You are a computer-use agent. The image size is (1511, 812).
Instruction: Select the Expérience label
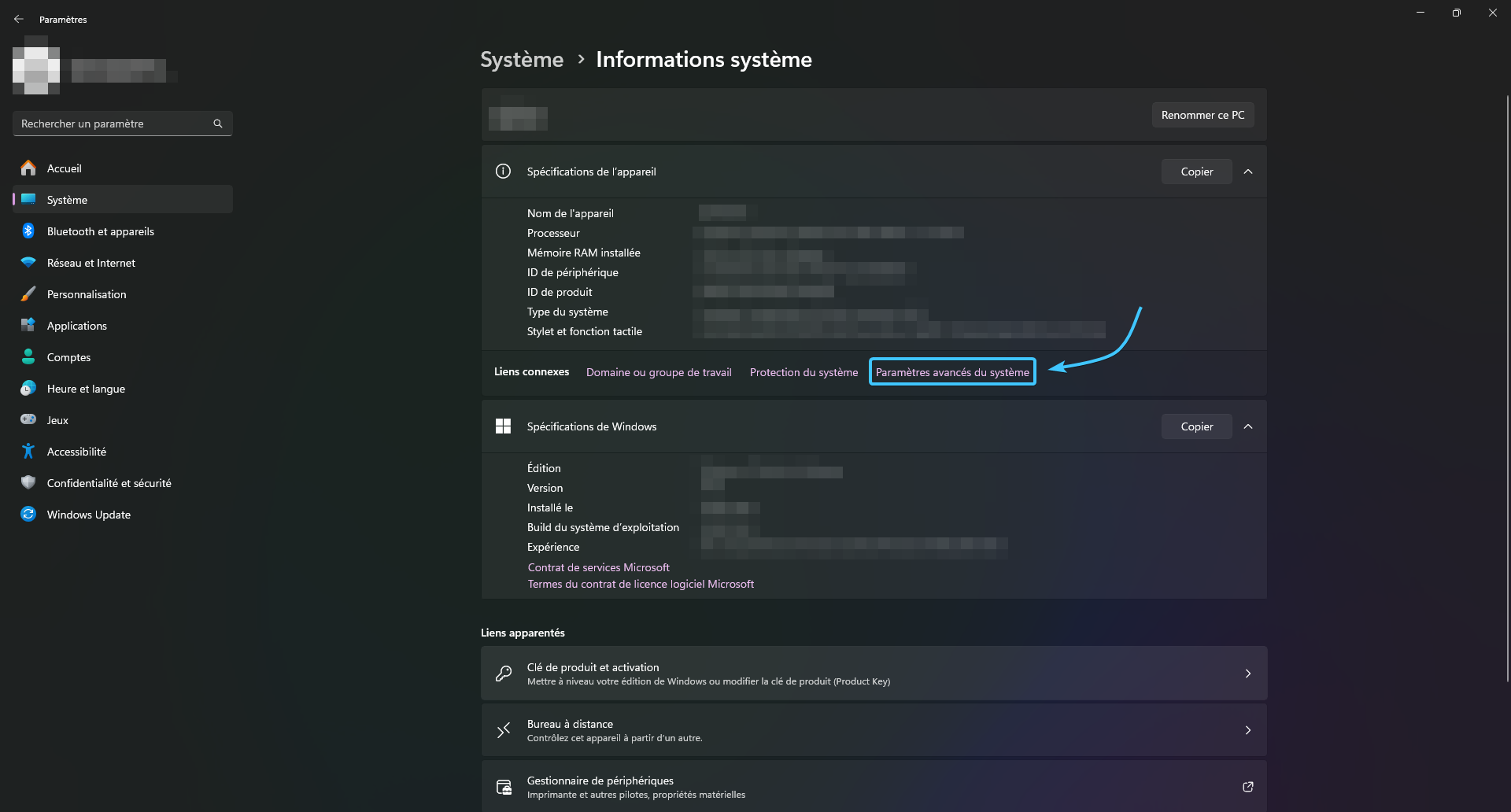click(552, 547)
